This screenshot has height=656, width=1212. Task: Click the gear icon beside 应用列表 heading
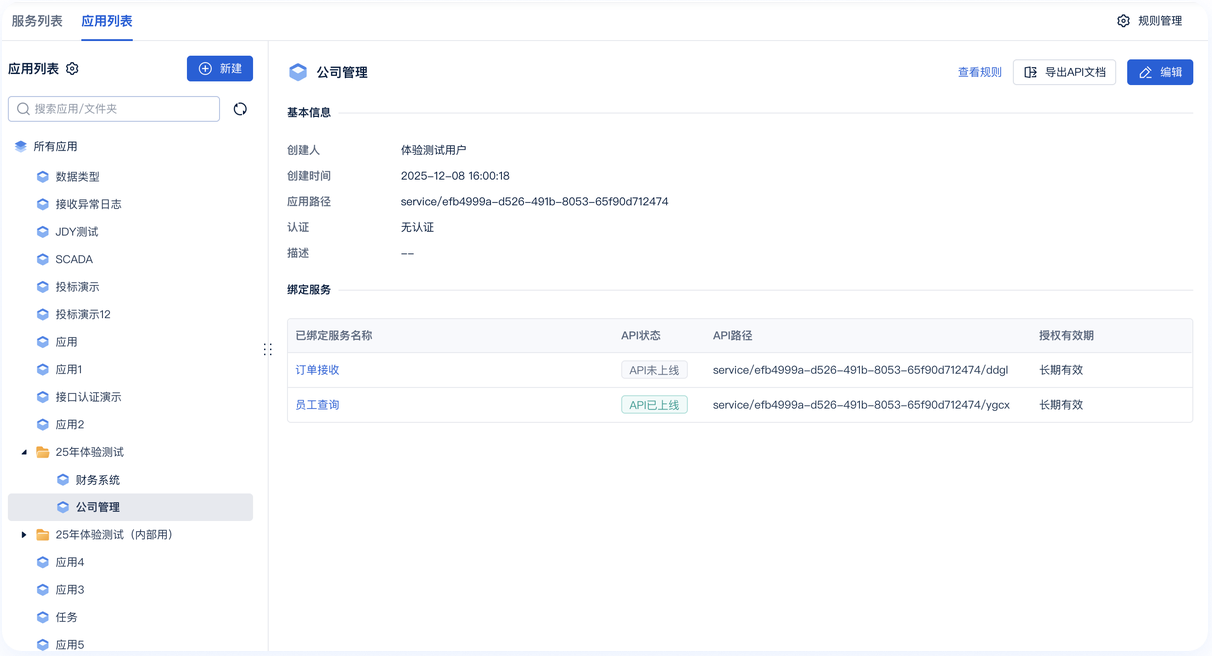(x=72, y=69)
